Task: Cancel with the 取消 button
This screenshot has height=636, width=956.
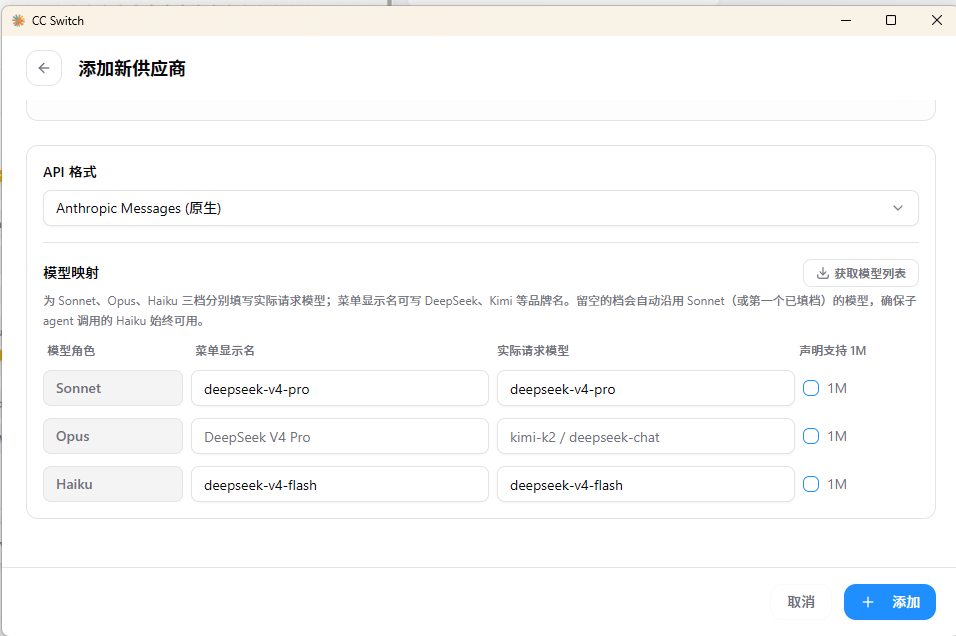Action: [x=801, y=602]
